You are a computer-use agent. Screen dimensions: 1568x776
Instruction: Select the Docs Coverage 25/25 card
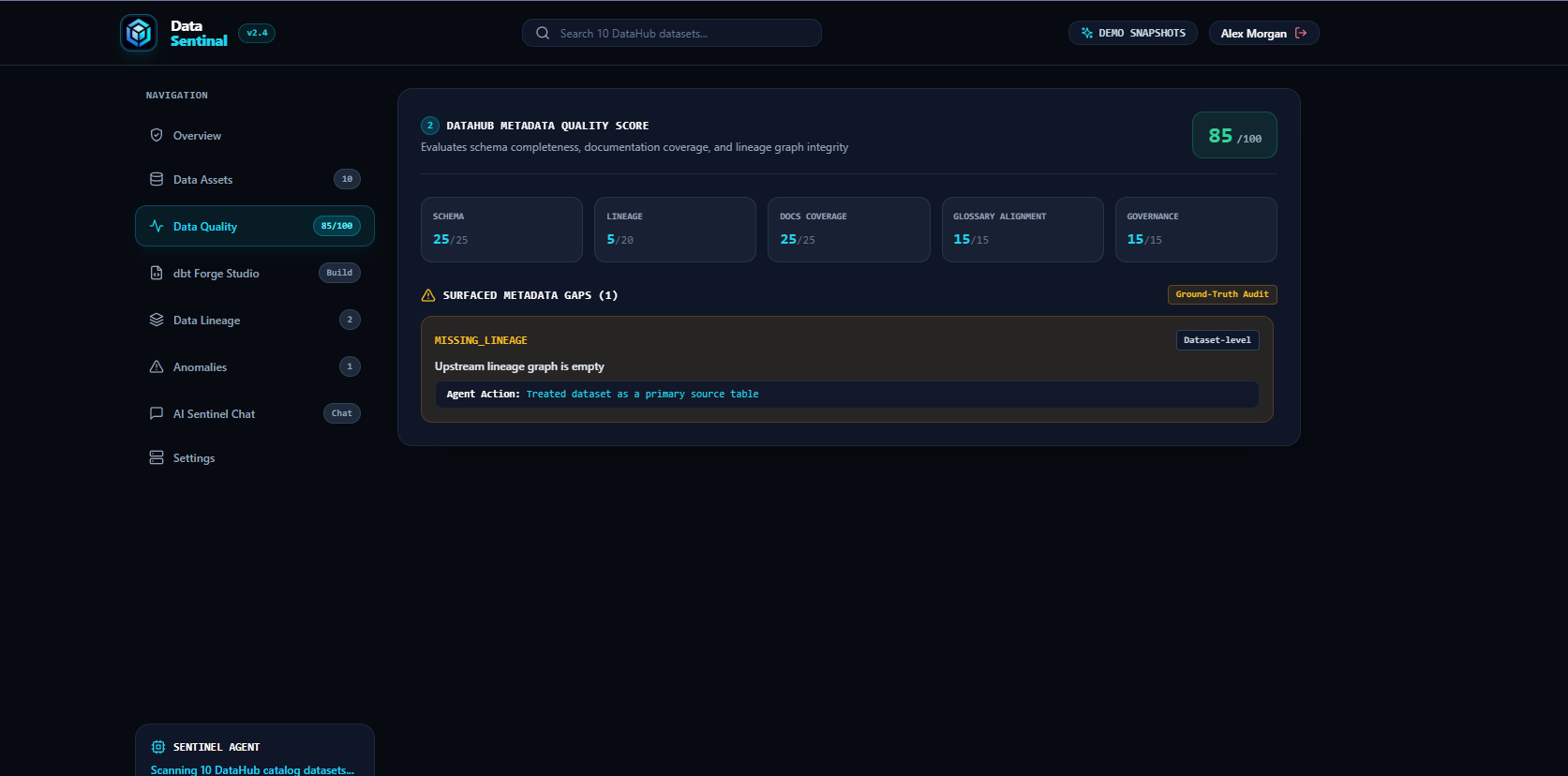pyautogui.click(x=849, y=230)
